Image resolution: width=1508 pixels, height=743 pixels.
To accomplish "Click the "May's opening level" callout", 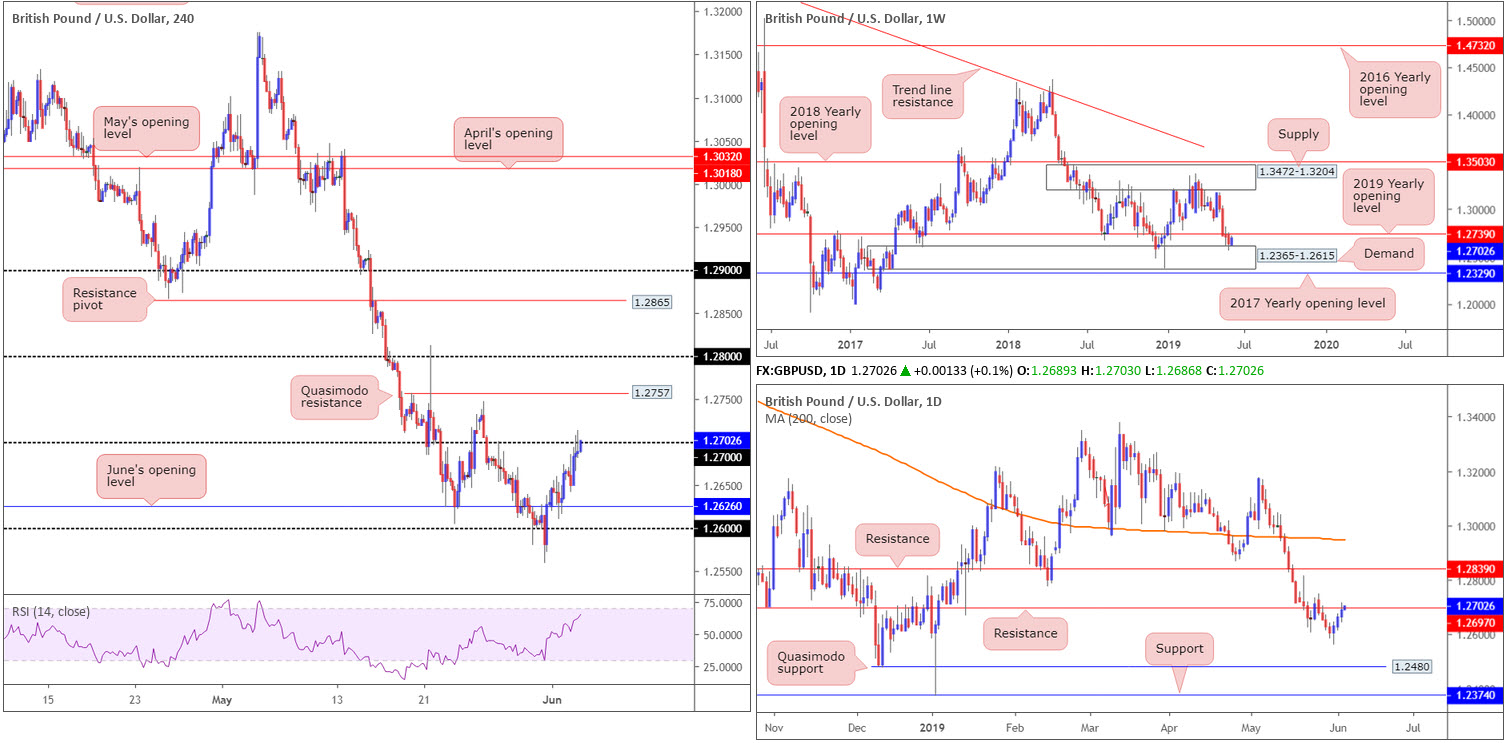I will pos(147,127).
